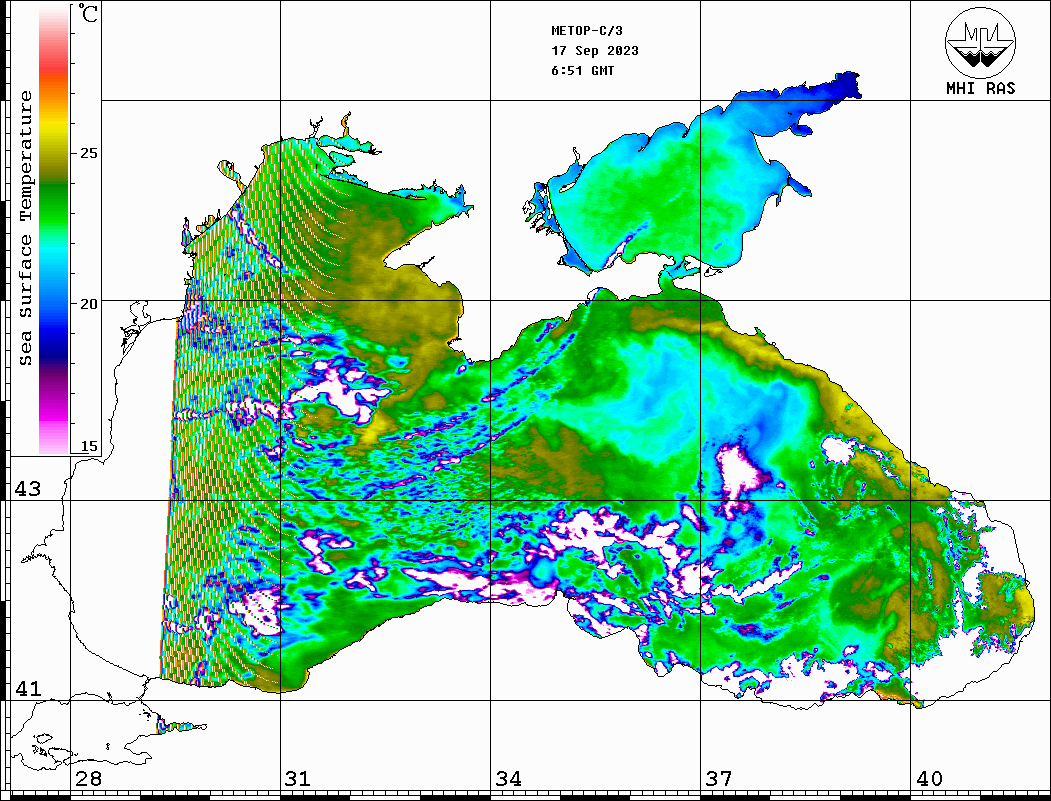The height and width of the screenshot is (801, 1051).
Task: Click the '25' tick on color scale
Action: point(88,153)
